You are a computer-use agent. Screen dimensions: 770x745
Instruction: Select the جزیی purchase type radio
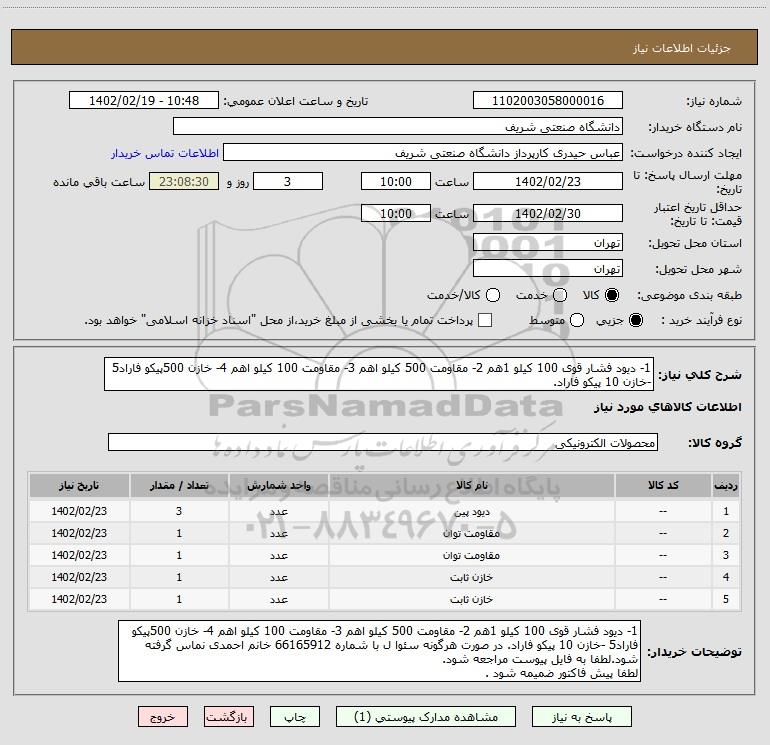click(636, 320)
